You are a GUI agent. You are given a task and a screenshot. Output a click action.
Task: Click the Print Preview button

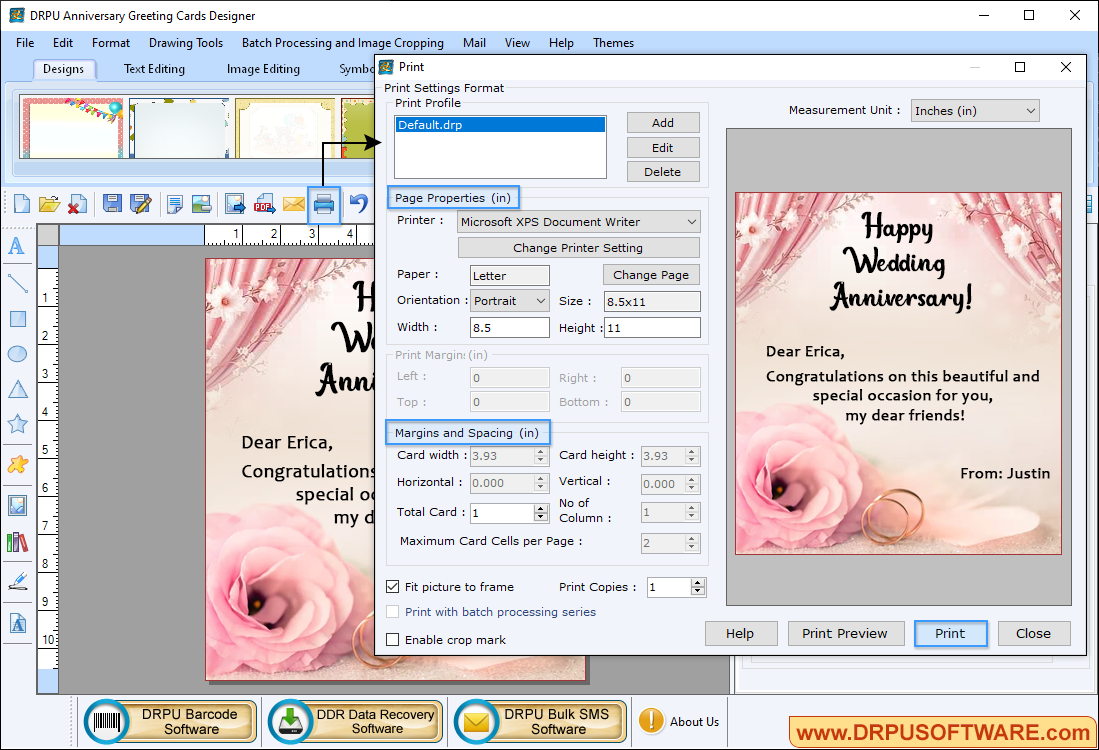point(845,633)
